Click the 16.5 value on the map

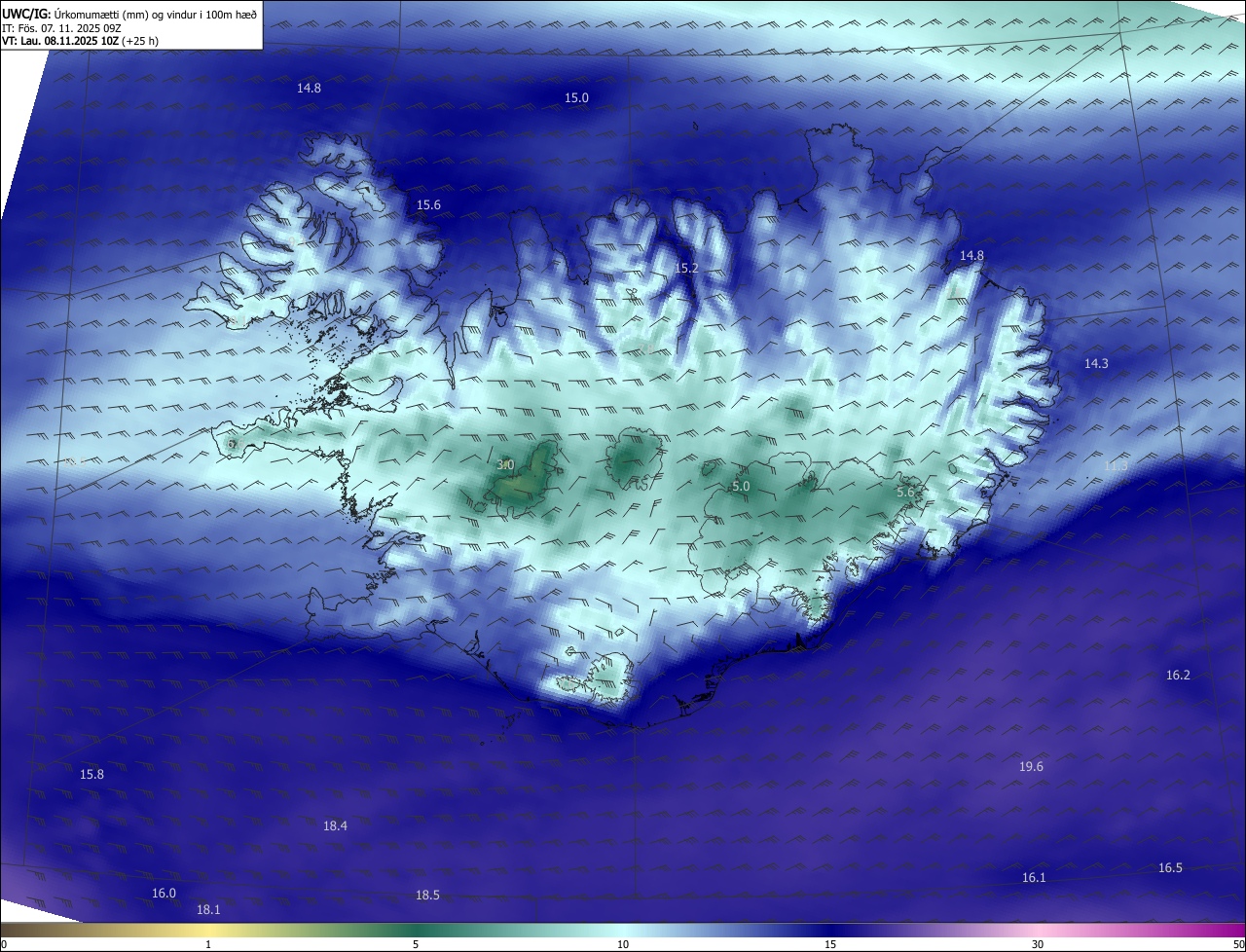(1170, 868)
